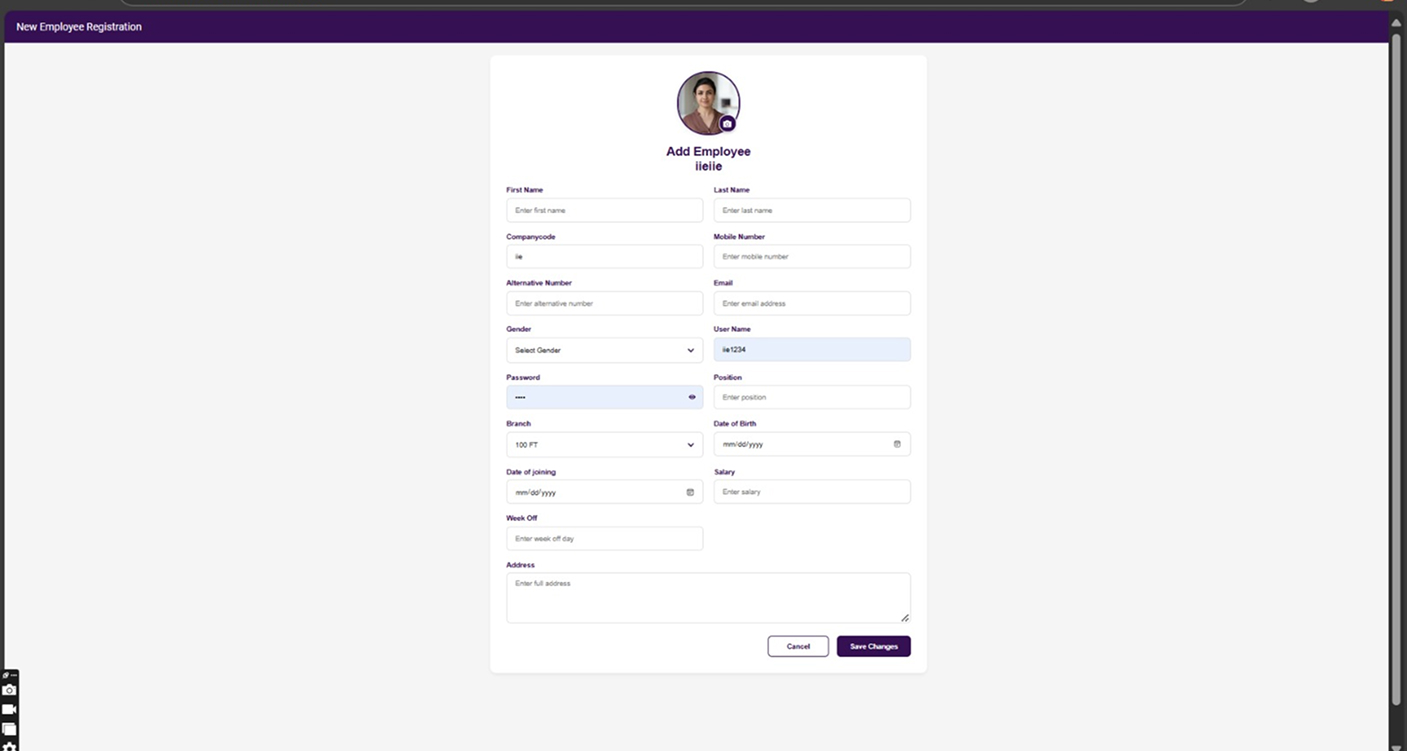Screen dimensions: 1407x751
Task: Open the Date of Birth calendar picker
Action: click(x=897, y=444)
